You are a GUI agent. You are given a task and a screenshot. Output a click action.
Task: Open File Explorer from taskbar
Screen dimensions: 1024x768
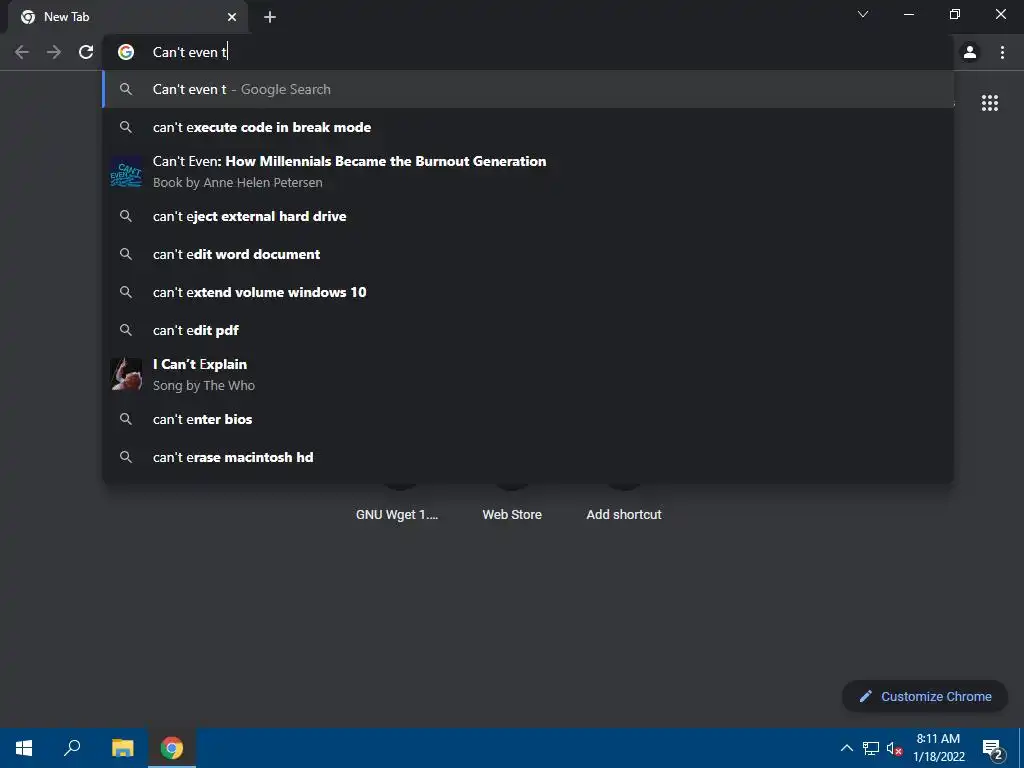[122, 748]
